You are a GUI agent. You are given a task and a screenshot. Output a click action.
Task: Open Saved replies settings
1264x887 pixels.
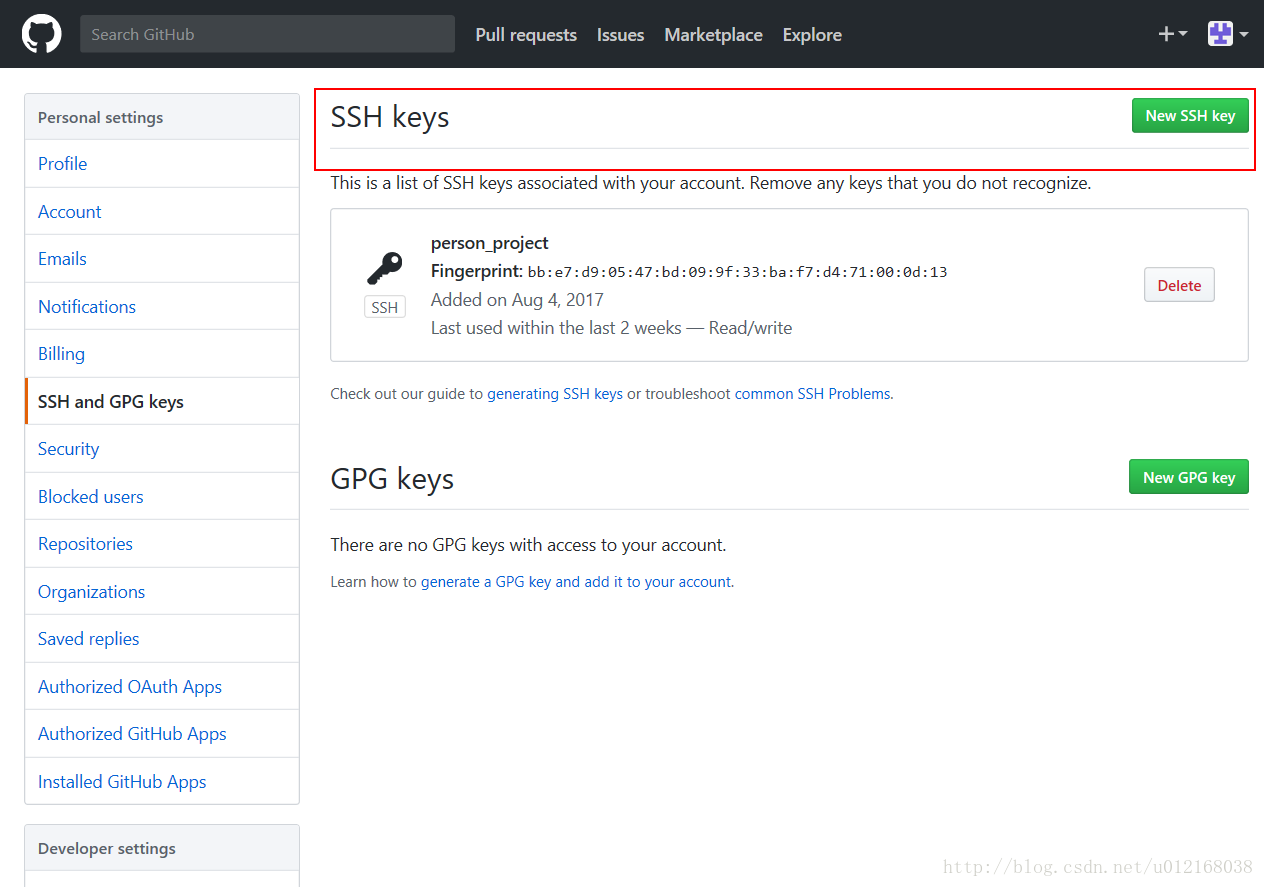click(162, 639)
